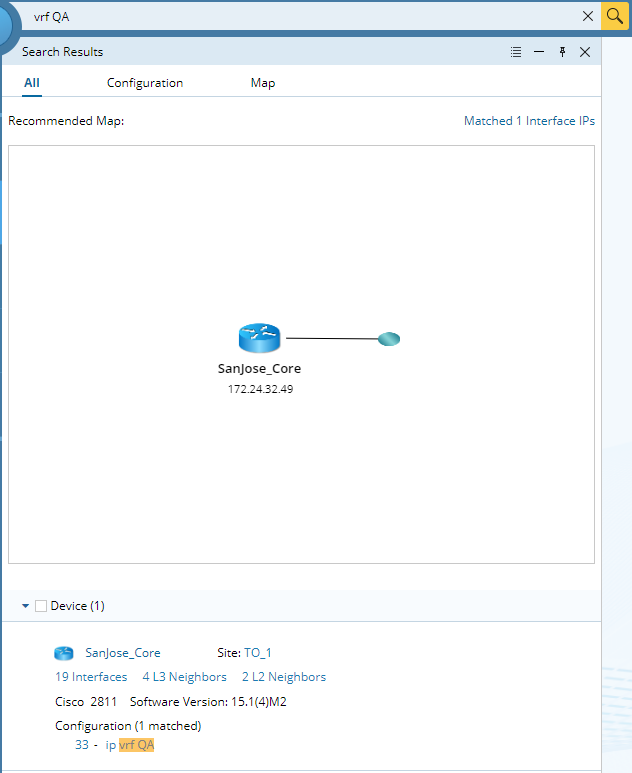Screen dimensions: 632x773
Task: View the 2 L2 Neighbors link
Action: 284,677
